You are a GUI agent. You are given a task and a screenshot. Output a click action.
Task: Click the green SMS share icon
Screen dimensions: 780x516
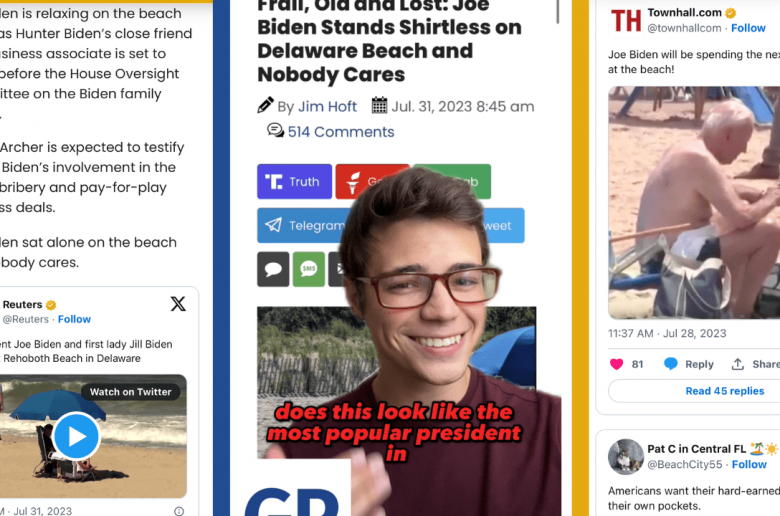pos(308,269)
